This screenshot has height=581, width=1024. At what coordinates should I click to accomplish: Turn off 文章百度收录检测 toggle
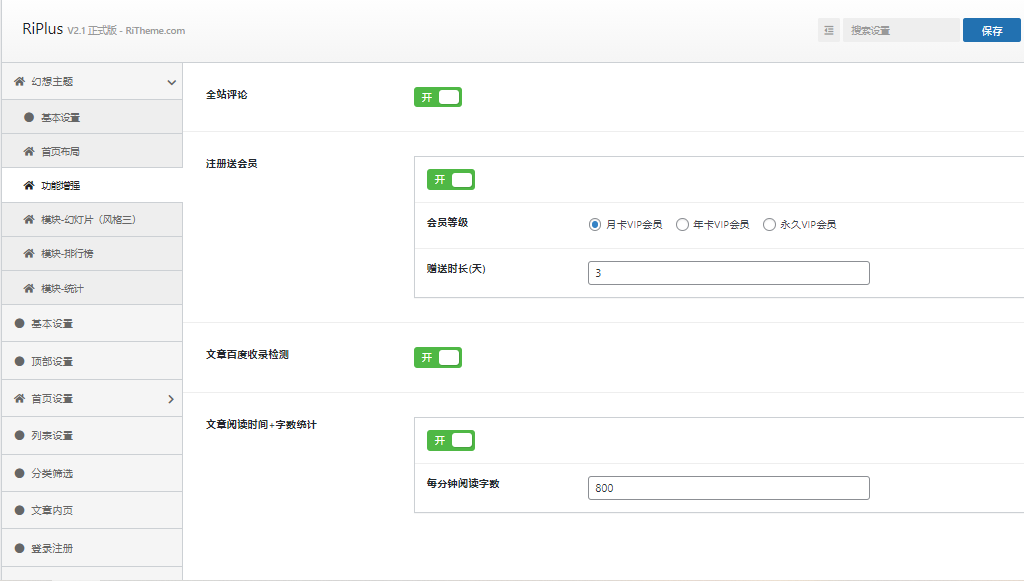(438, 357)
